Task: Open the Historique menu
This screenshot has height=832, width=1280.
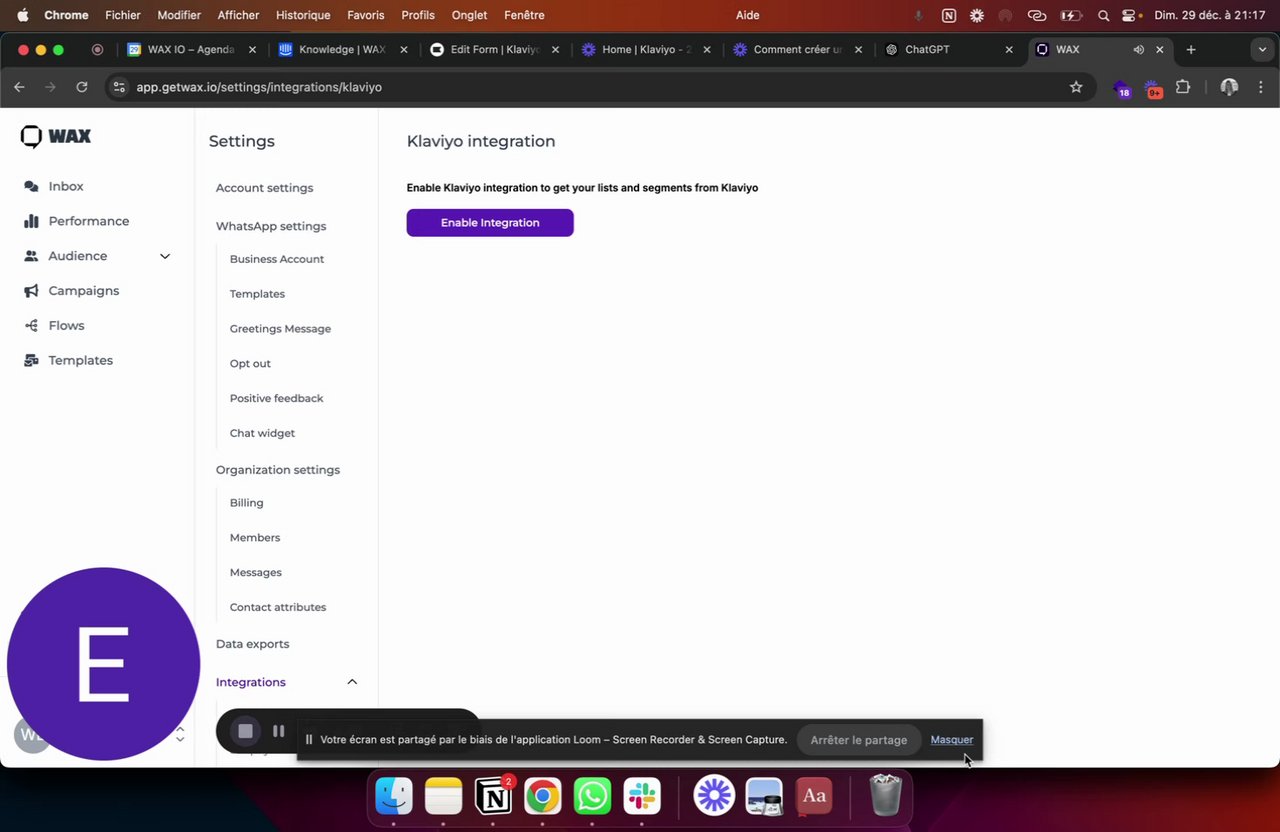Action: (303, 15)
